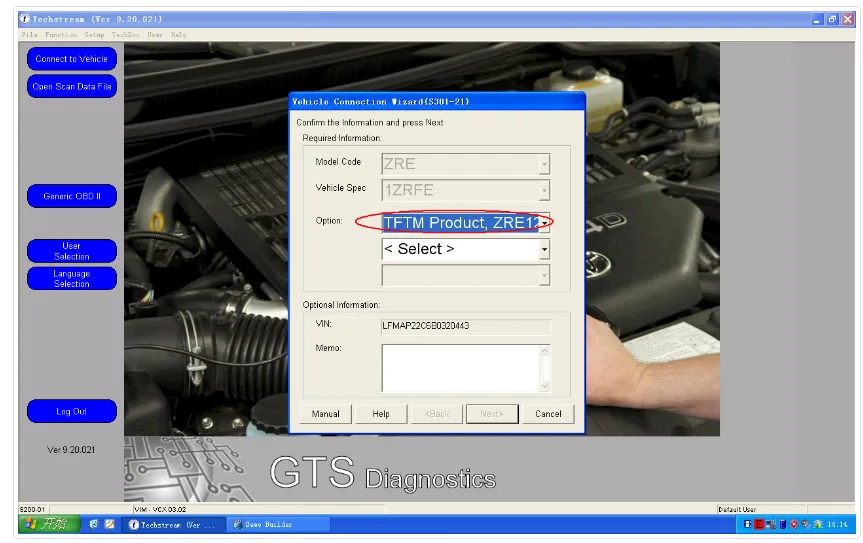Click the 'VIM - VCX 03.02' status bar entry
Image resolution: width=863 pixels, height=543 pixels.
click(160, 509)
